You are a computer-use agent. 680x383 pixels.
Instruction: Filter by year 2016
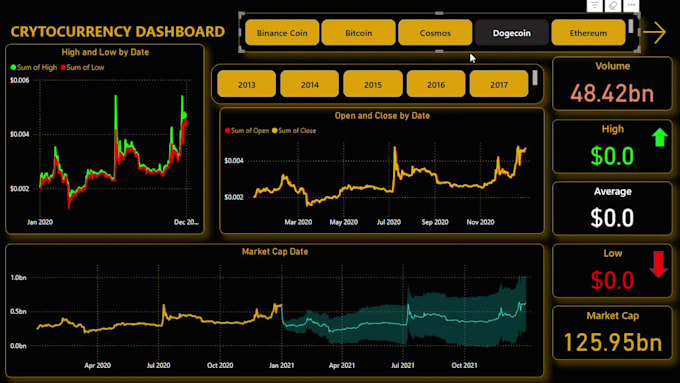pos(436,85)
